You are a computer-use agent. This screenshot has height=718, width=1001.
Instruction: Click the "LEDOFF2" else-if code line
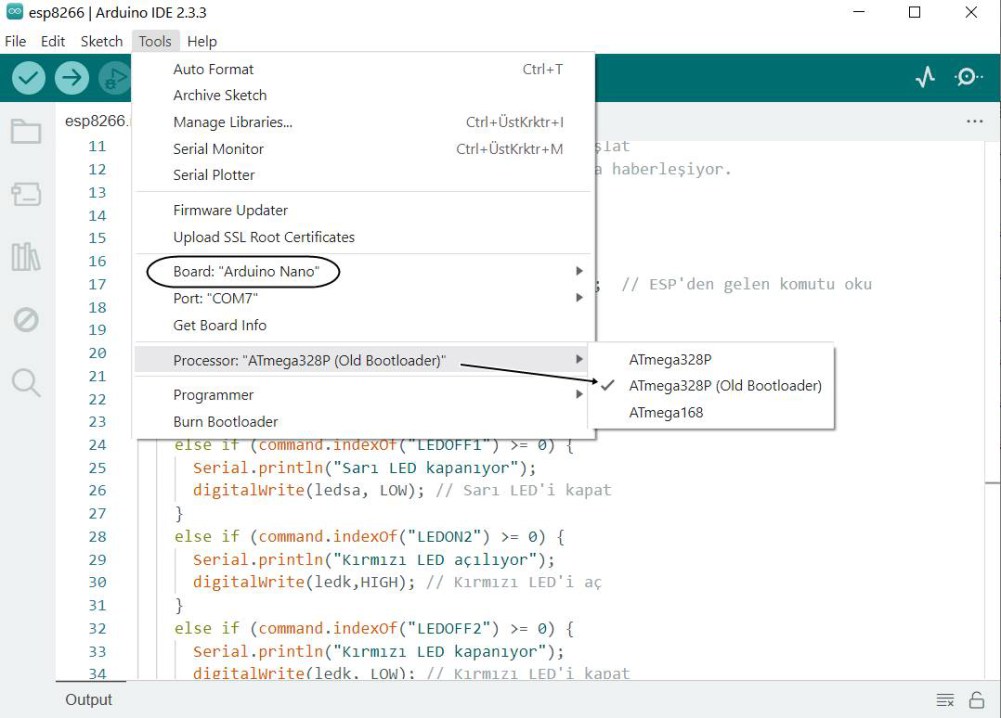coord(374,629)
